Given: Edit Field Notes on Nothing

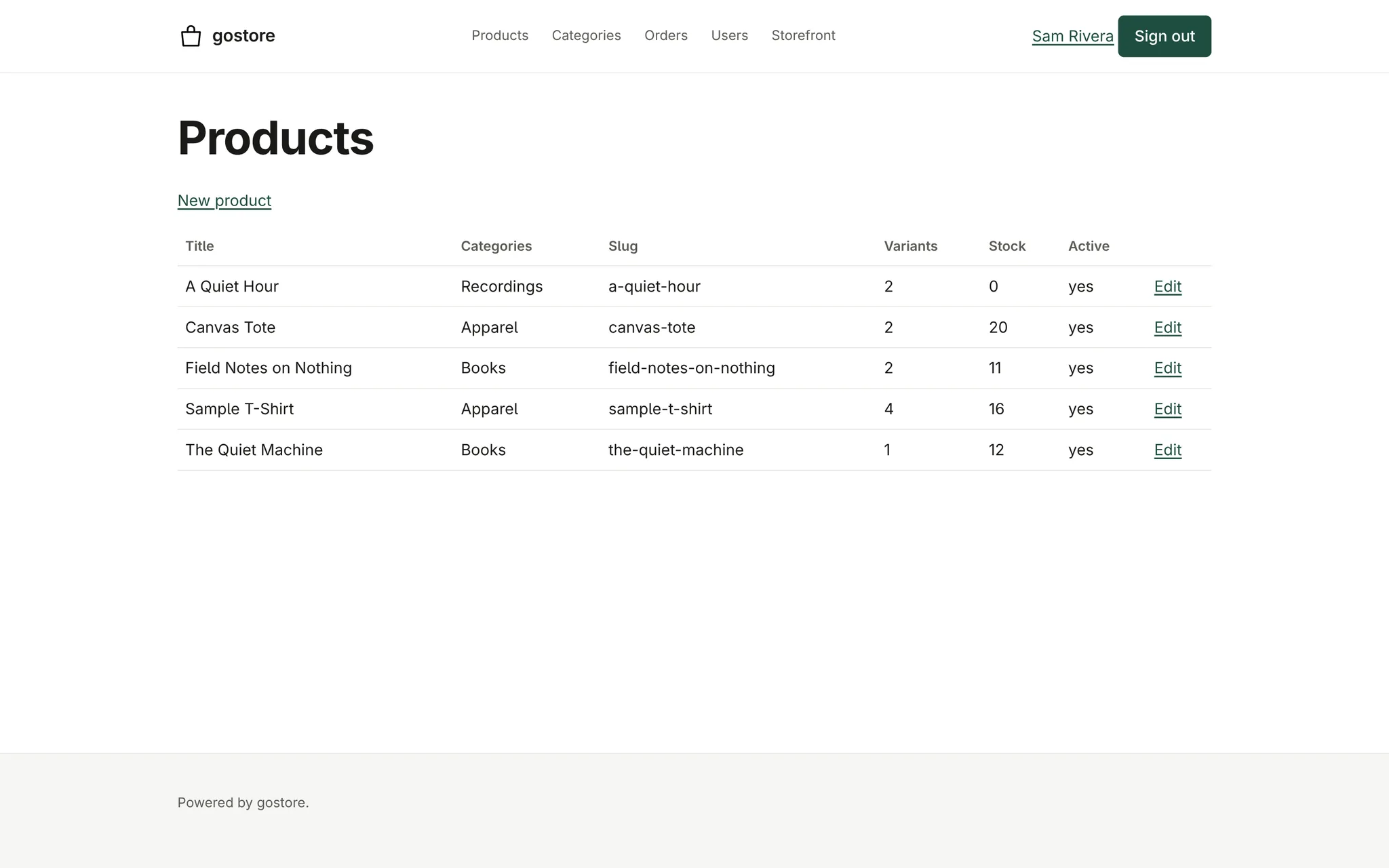Looking at the screenshot, I should (1167, 368).
